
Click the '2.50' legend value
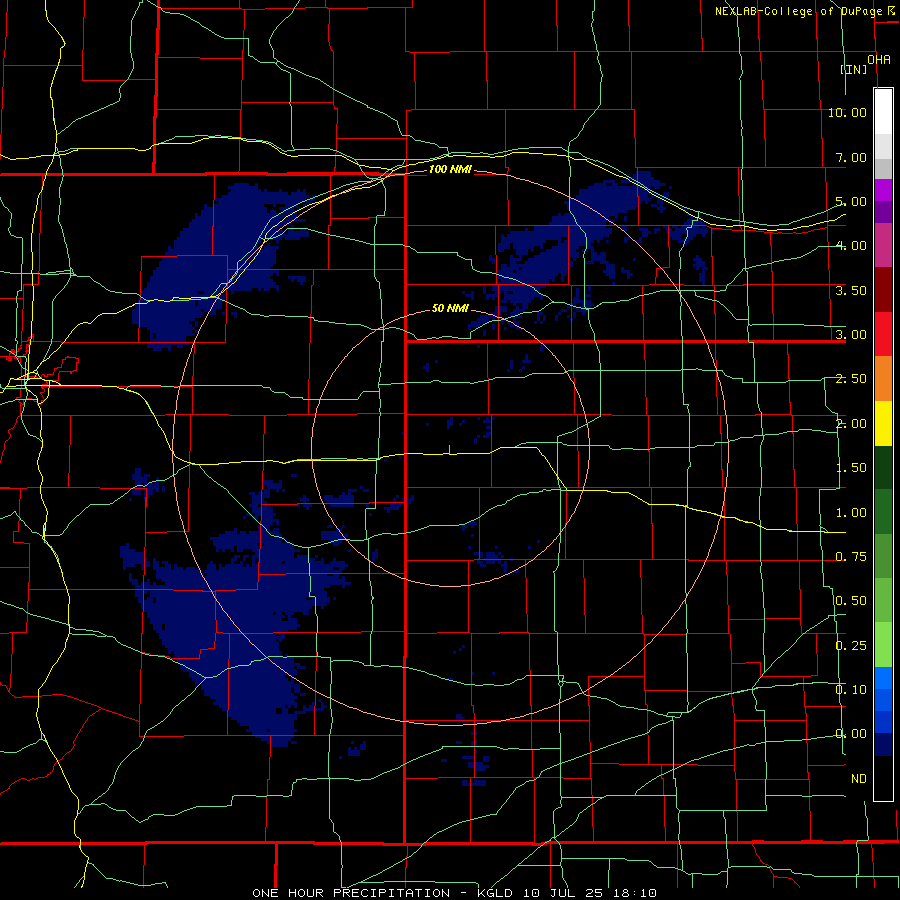point(851,379)
